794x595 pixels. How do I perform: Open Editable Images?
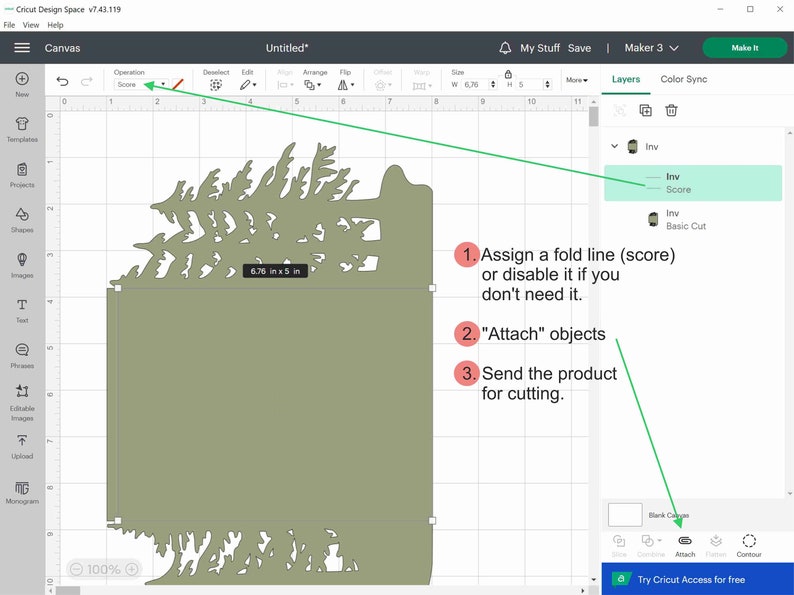coord(22,403)
